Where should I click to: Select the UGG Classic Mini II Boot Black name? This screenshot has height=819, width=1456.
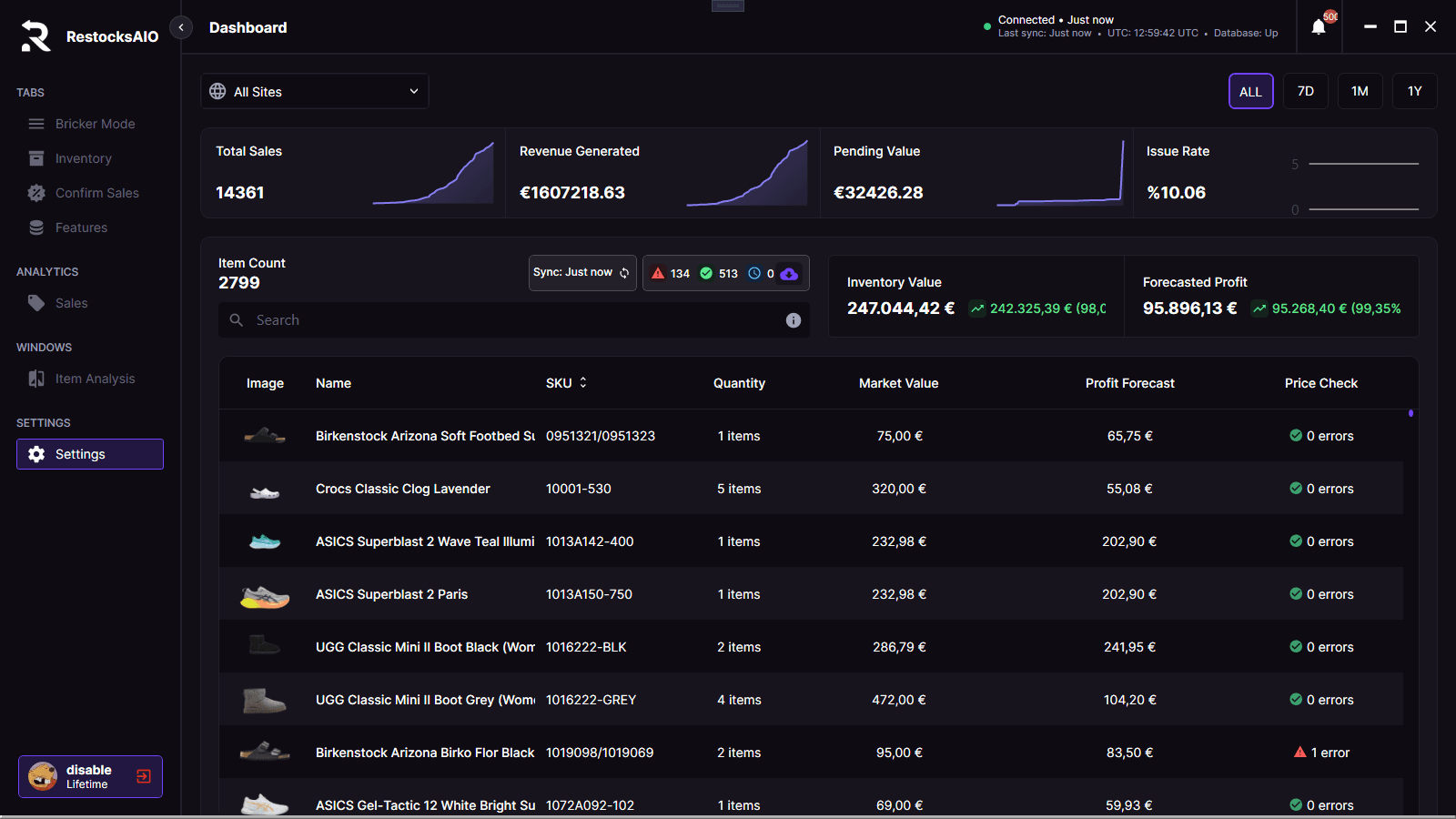pos(425,647)
